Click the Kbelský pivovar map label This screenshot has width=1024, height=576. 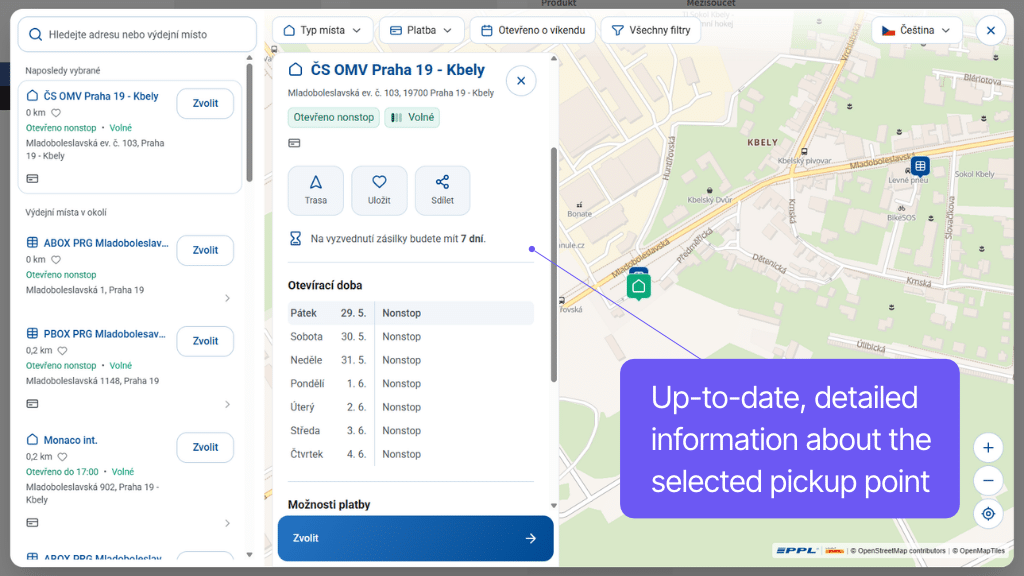click(805, 160)
